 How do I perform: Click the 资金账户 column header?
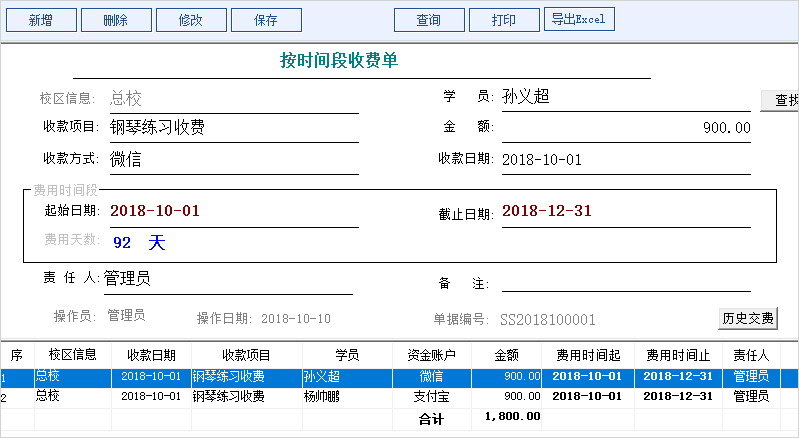pyautogui.click(x=432, y=355)
